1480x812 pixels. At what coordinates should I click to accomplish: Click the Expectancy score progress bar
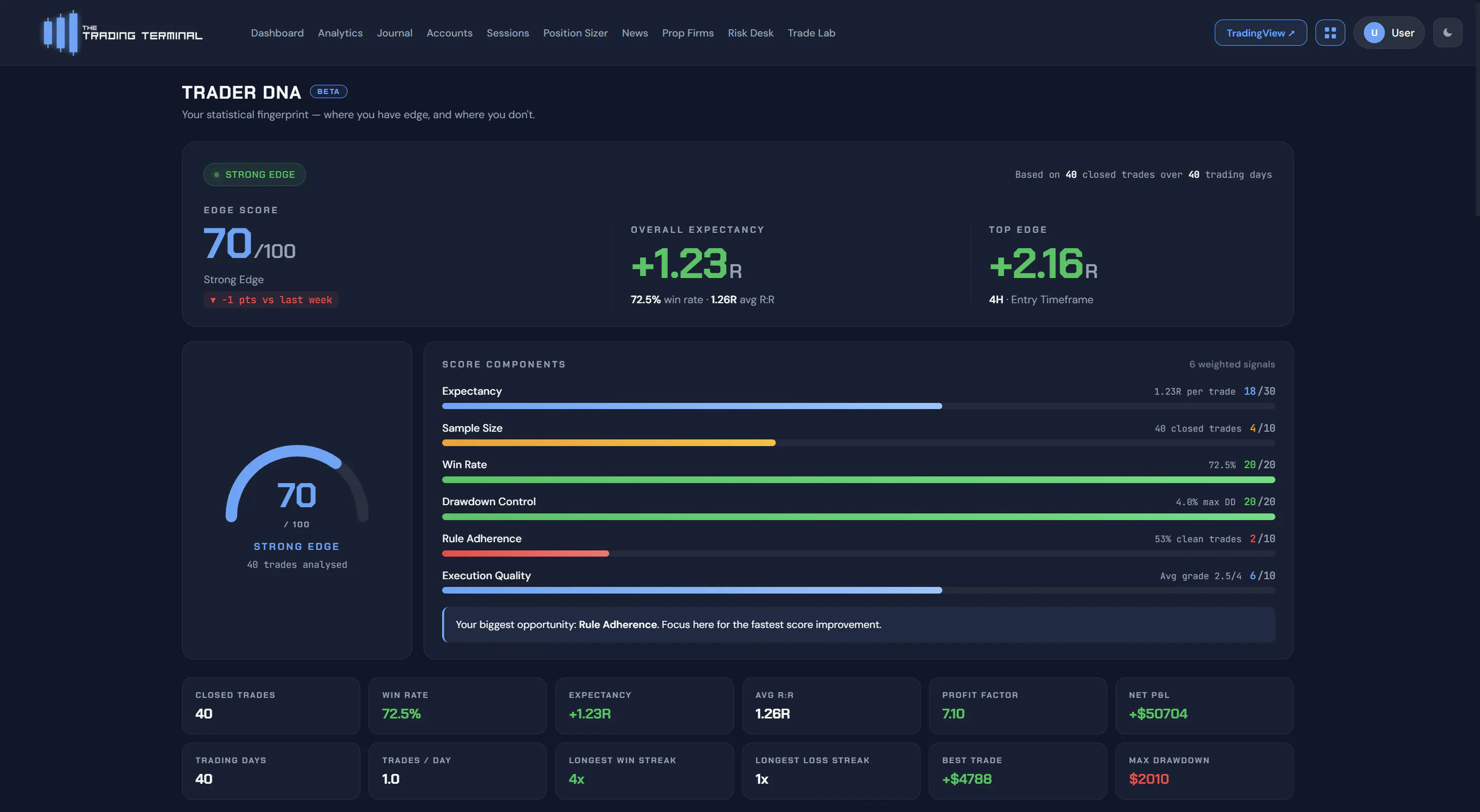click(858, 406)
